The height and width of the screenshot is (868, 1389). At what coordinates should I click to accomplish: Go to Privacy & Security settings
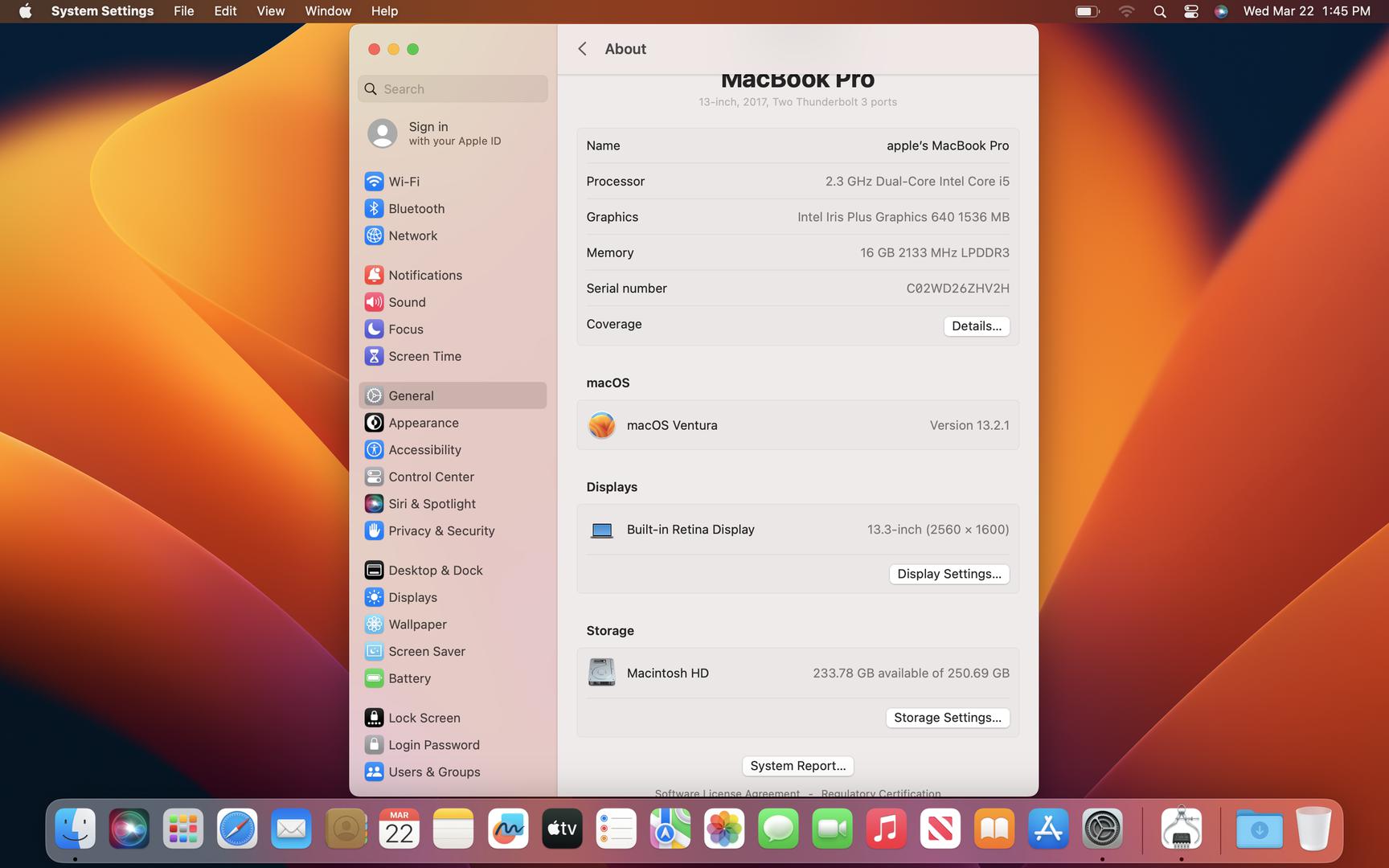440,531
